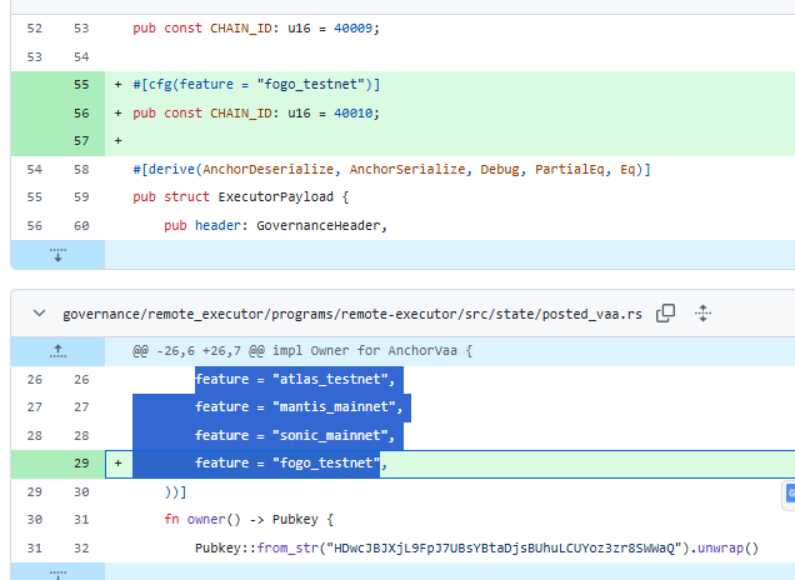
Task: Click the sonic_mainnet feature line
Action: point(295,436)
